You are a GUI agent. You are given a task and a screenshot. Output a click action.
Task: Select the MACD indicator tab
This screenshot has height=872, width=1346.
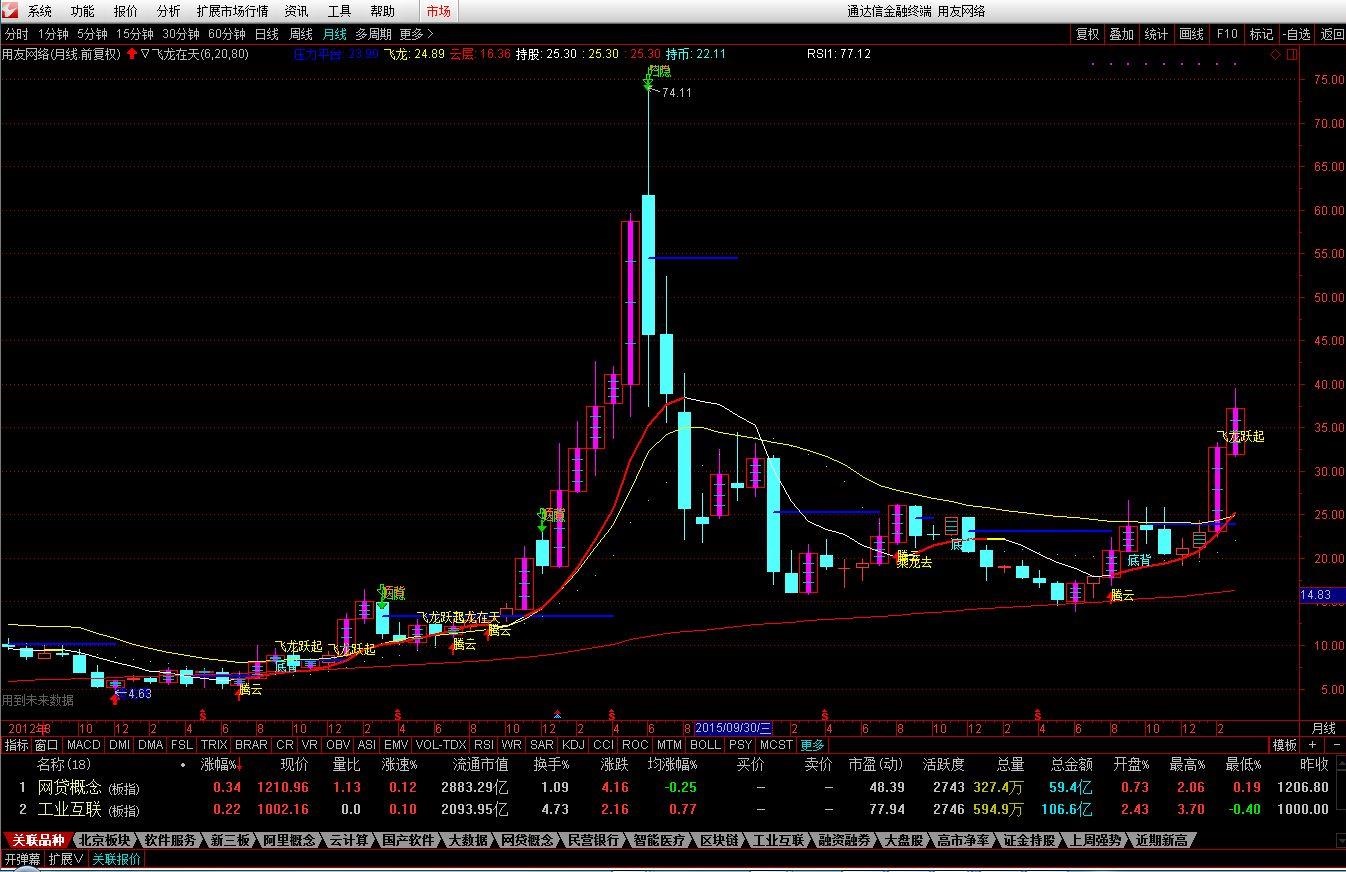coord(84,745)
